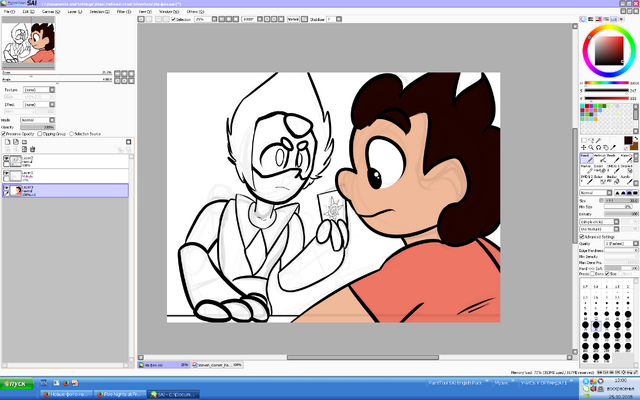Select the Pencil brush tool

[x=586, y=158]
